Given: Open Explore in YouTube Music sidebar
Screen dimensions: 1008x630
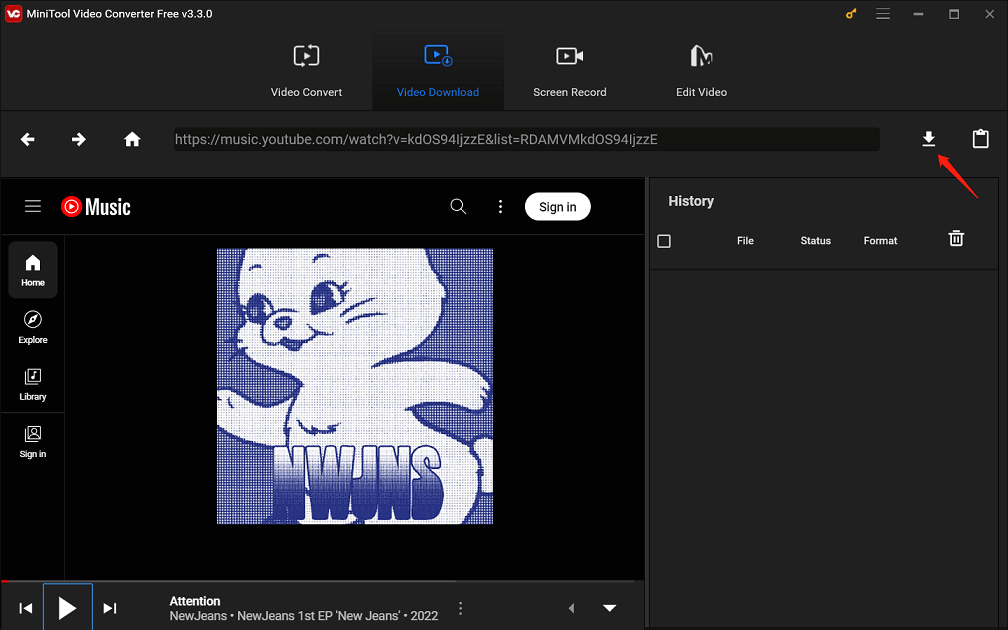Looking at the screenshot, I should (33, 327).
